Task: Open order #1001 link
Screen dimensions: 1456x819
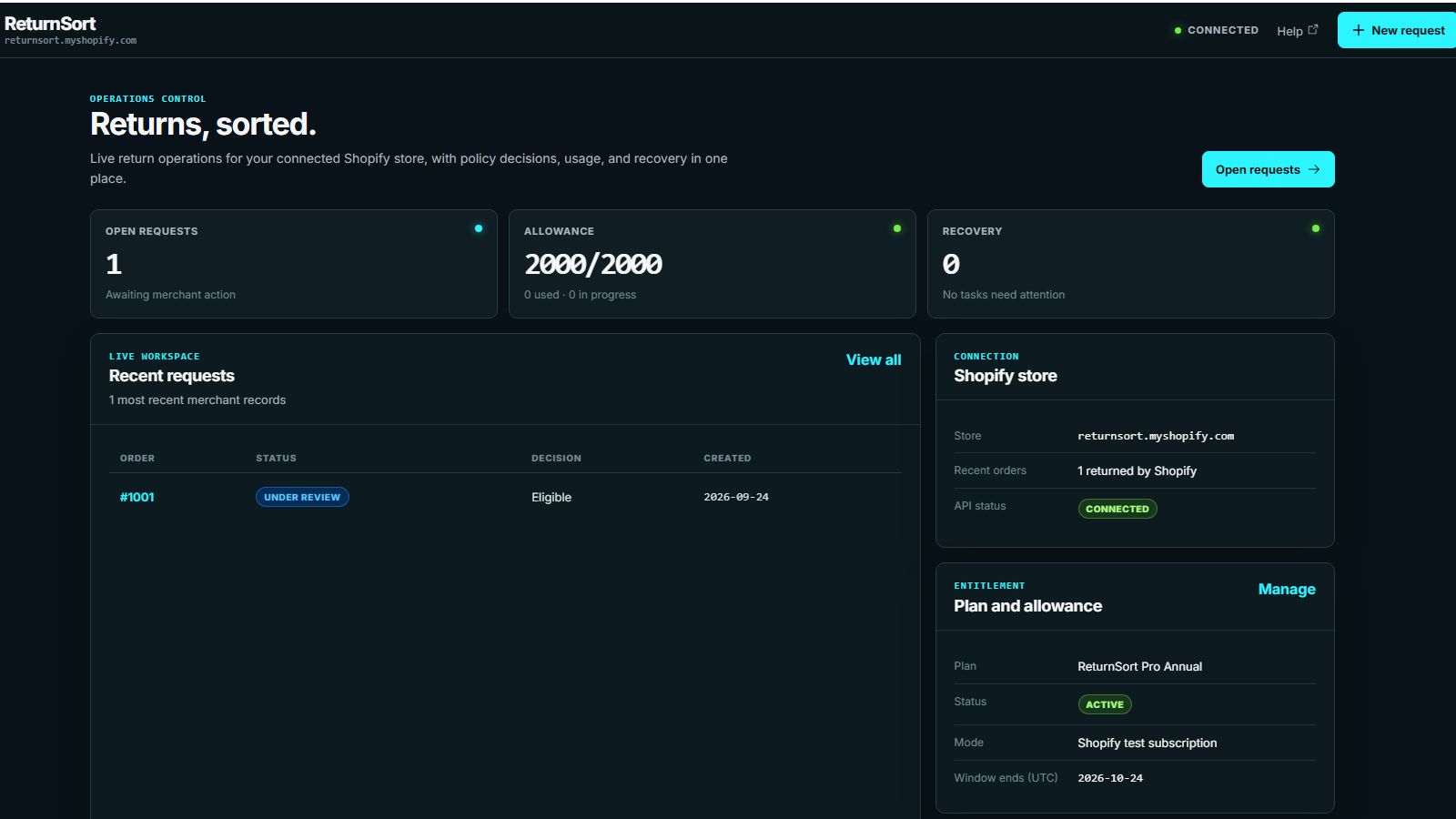Action: [x=137, y=497]
